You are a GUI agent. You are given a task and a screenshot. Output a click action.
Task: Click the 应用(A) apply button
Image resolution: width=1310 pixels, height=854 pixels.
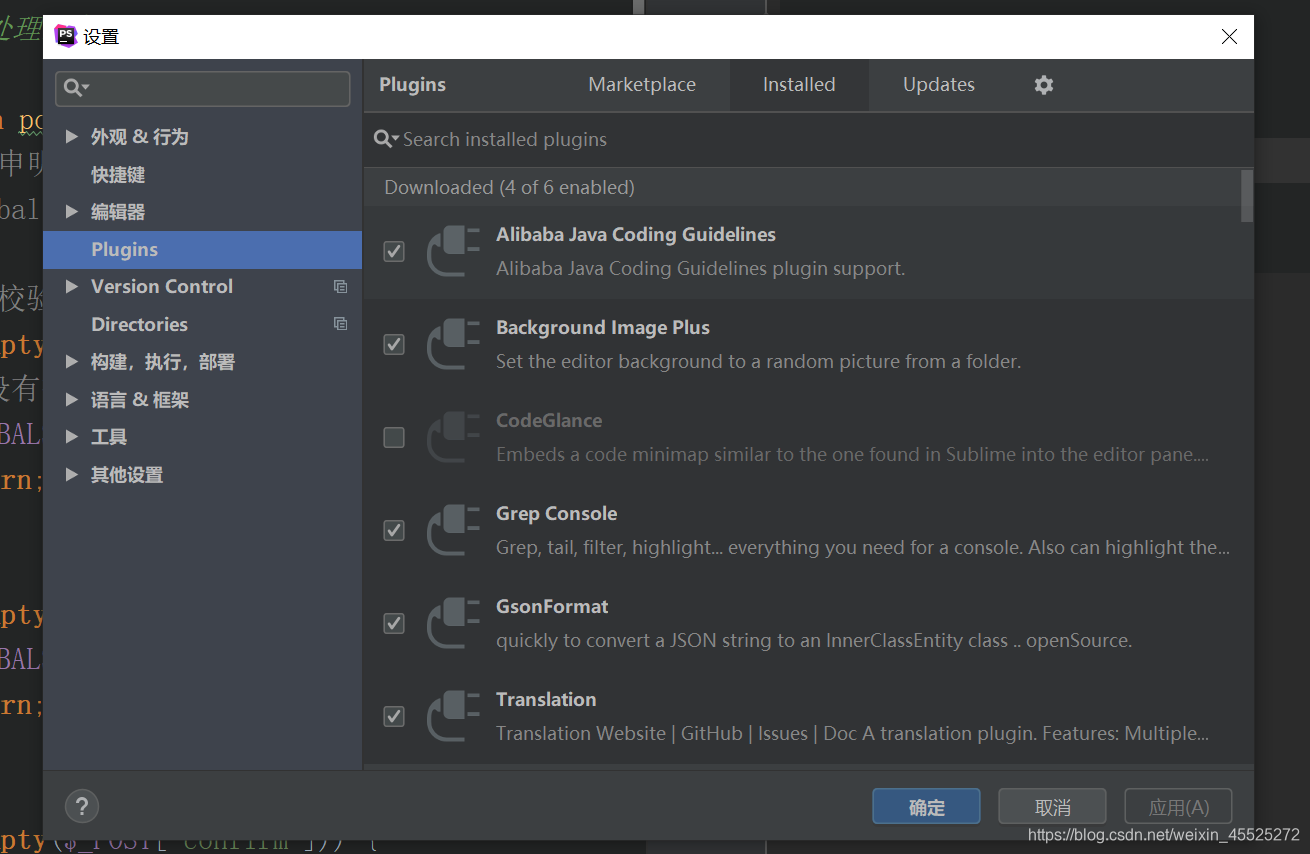(x=1178, y=807)
